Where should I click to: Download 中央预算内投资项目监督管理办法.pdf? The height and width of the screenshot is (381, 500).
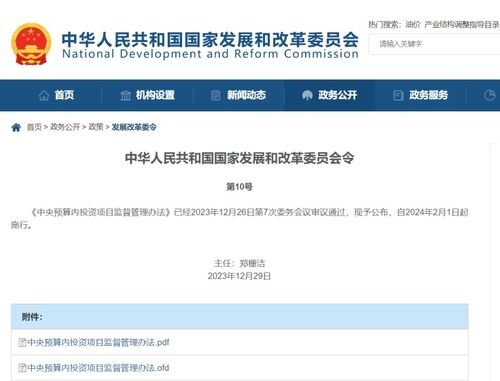98,342
